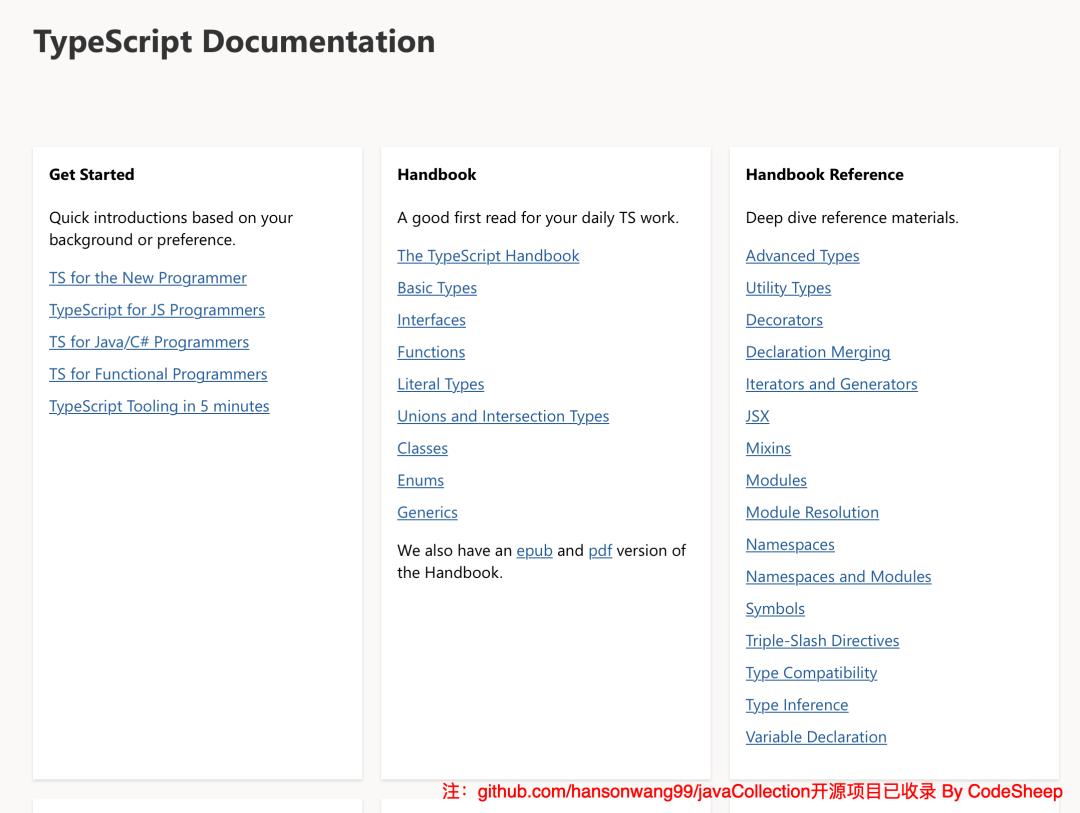1080x813 pixels.
Task: Go to Iterators and Generators page
Action: [x=831, y=384]
